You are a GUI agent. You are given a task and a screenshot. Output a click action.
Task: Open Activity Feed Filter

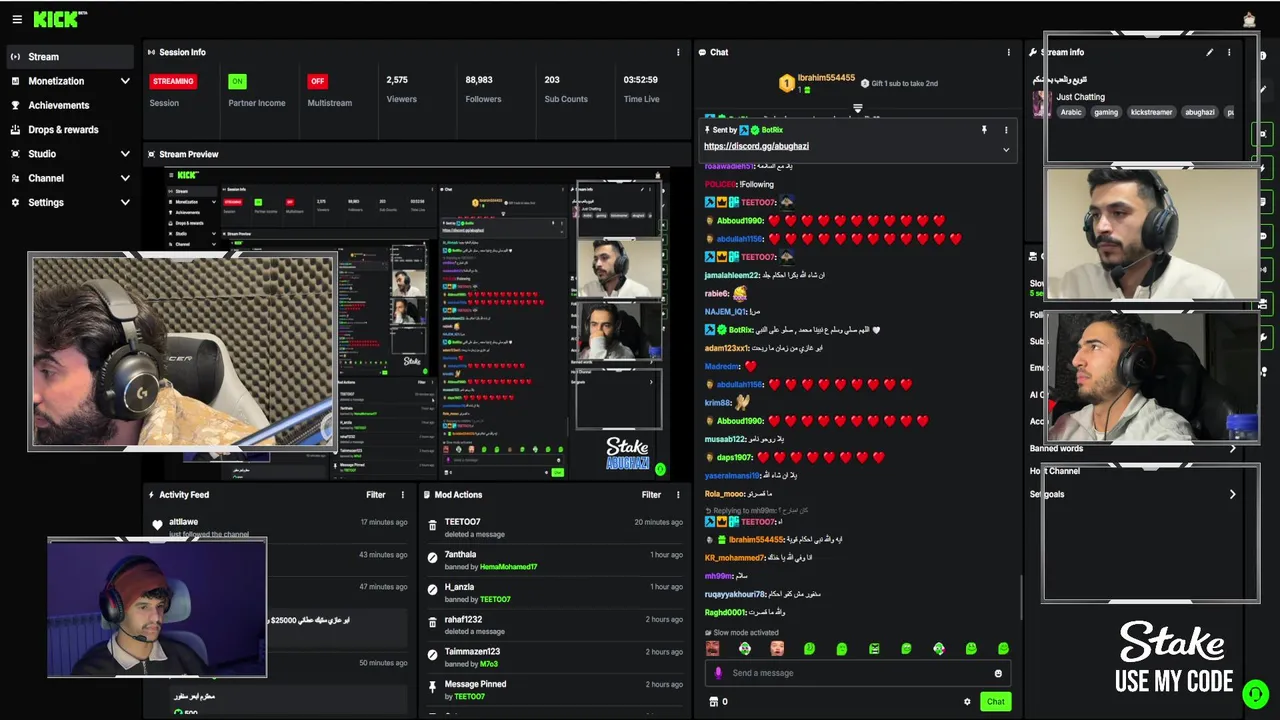[376, 495]
